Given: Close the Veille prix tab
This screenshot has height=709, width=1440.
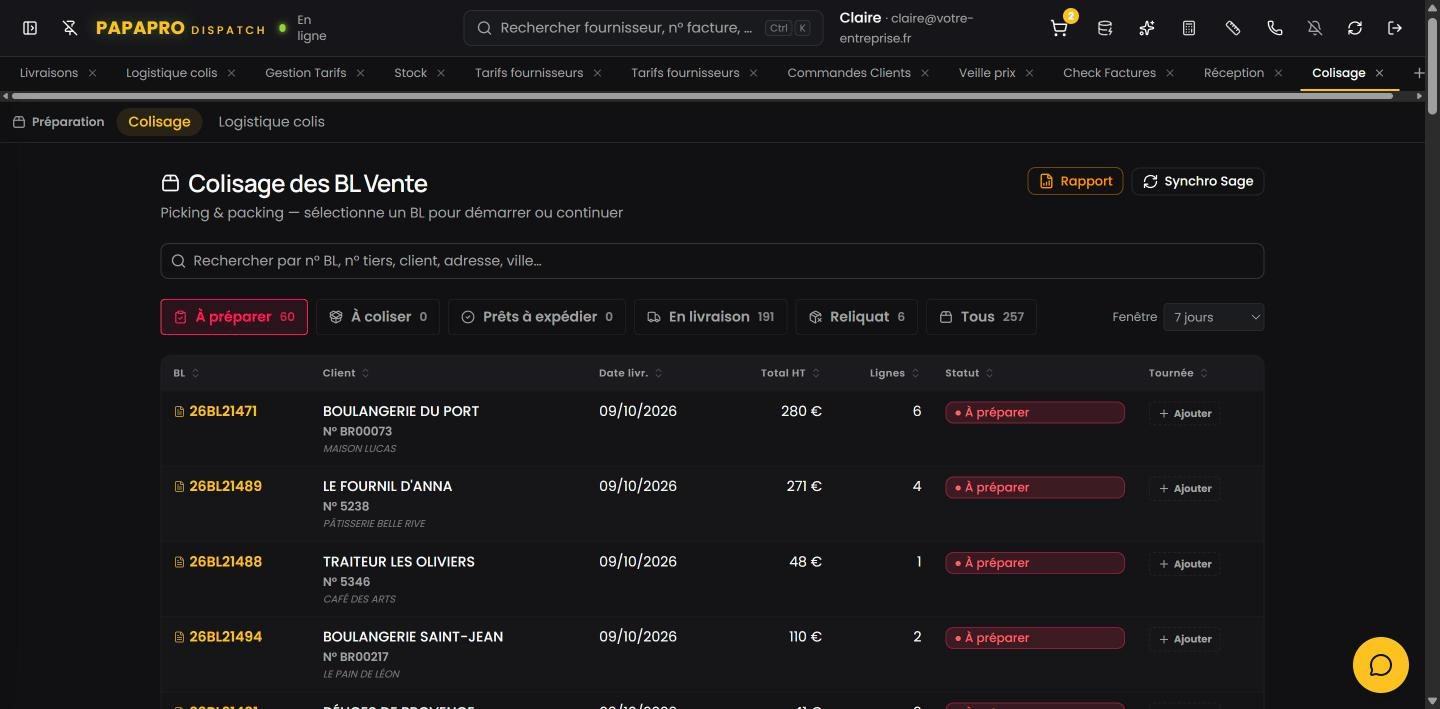Looking at the screenshot, I should [1029, 73].
